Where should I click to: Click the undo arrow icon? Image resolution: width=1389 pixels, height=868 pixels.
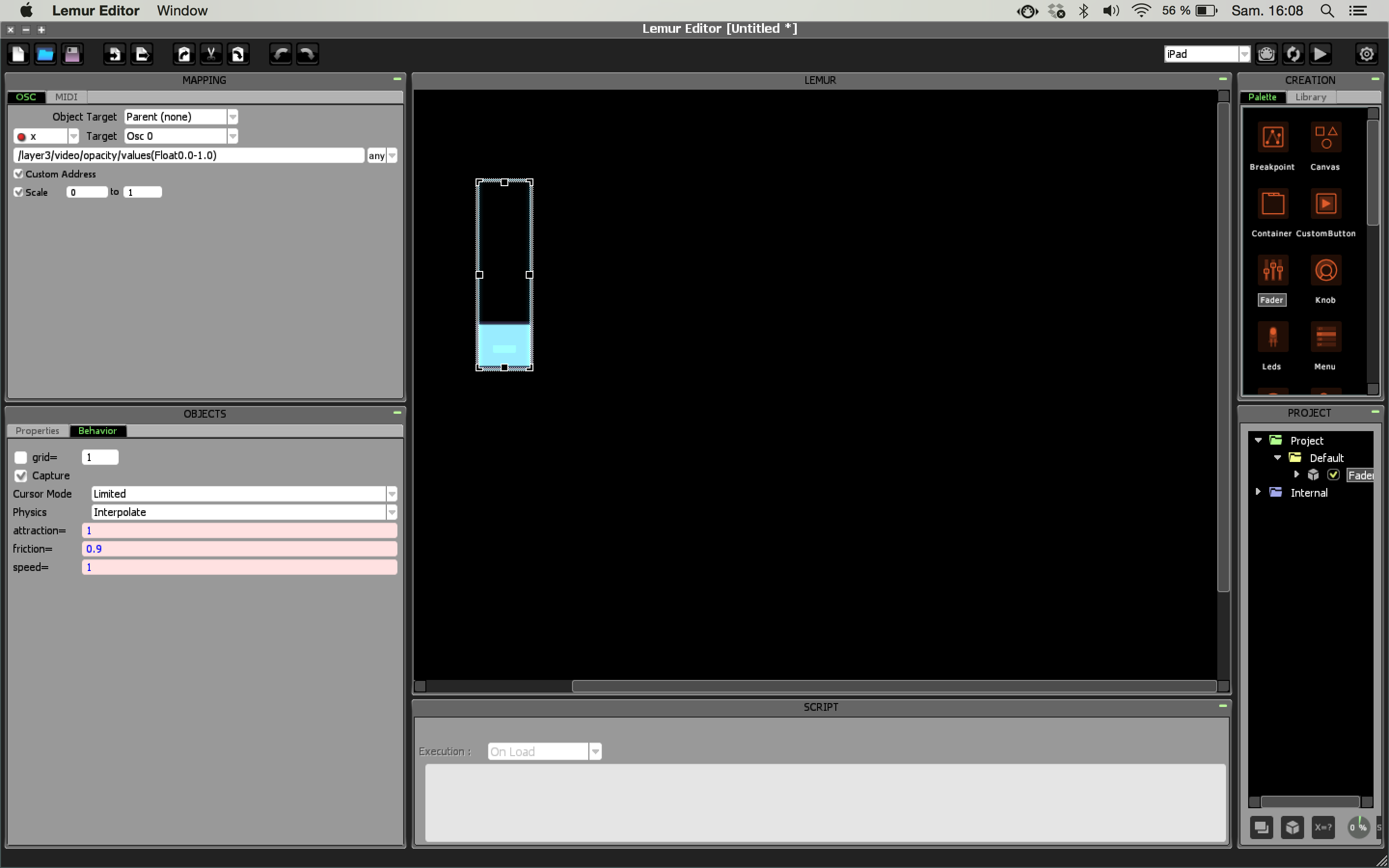281,54
